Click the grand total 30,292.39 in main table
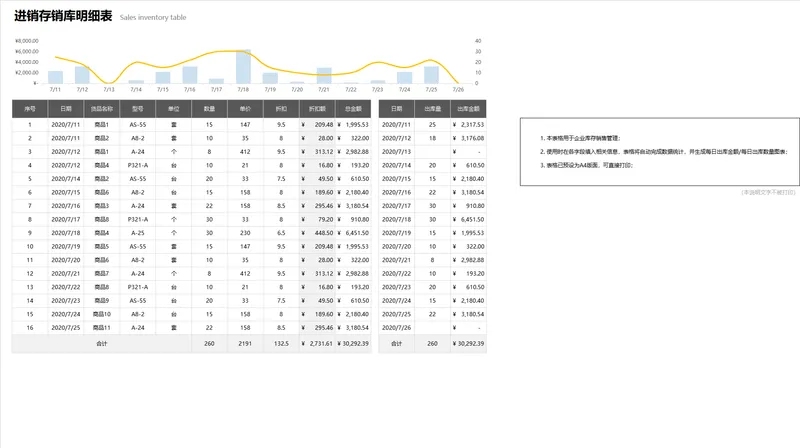The height and width of the screenshot is (448, 800). (x=353, y=343)
